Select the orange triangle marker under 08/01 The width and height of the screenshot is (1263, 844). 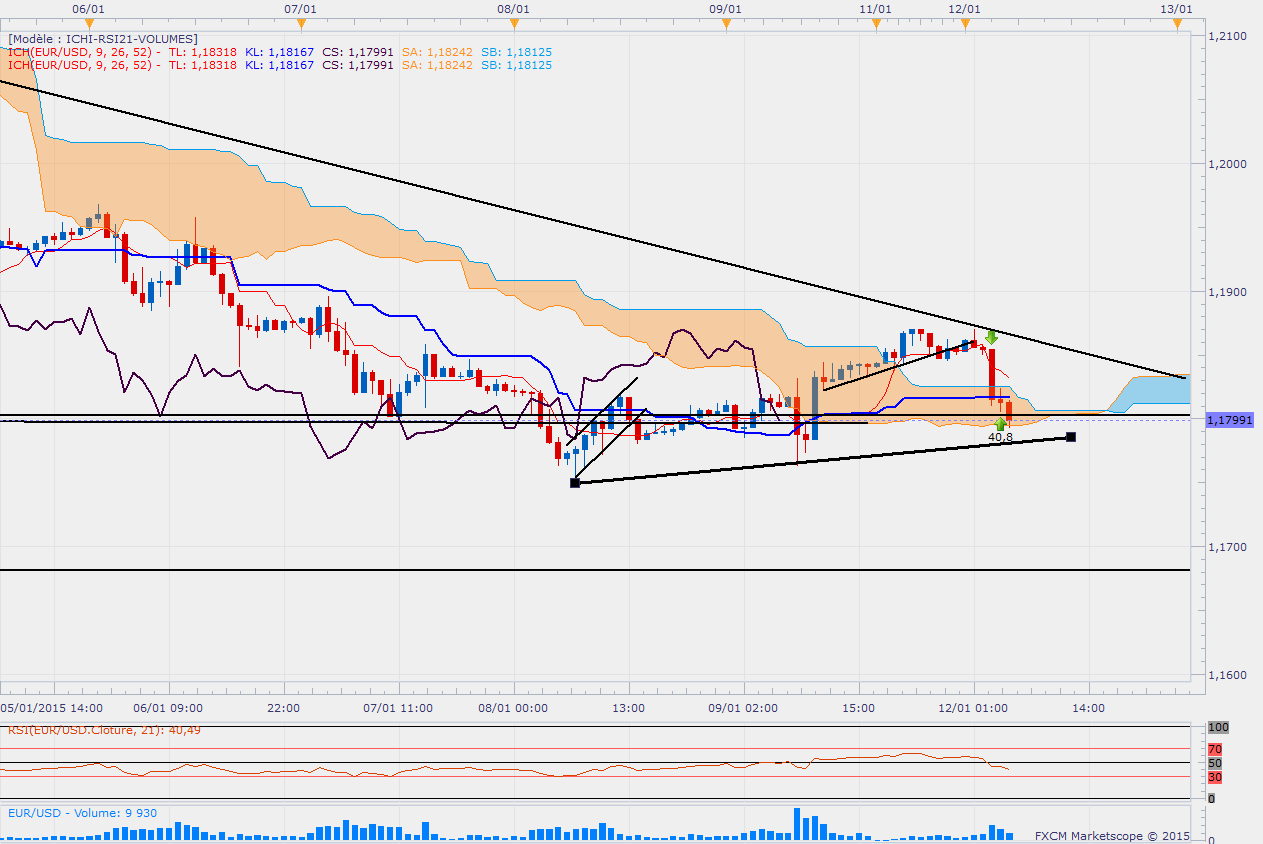[x=512, y=24]
